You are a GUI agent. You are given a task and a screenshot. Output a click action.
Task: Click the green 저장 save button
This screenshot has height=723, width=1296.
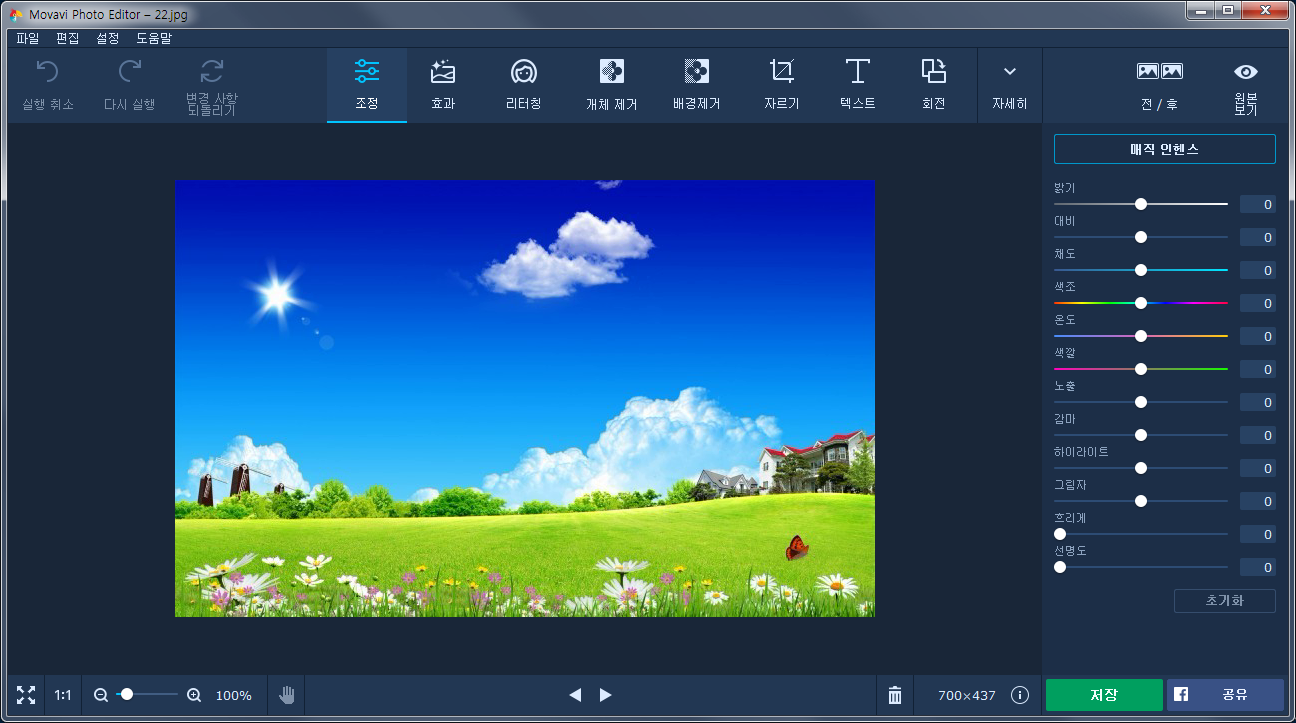[x=1104, y=695]
